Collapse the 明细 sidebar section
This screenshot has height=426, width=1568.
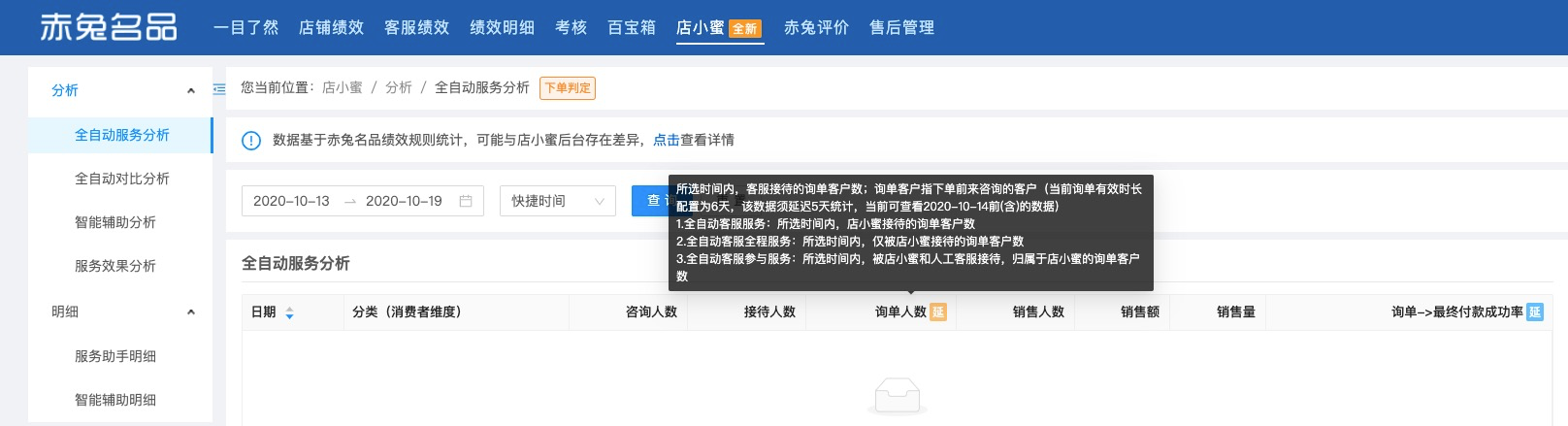[190, 311]
